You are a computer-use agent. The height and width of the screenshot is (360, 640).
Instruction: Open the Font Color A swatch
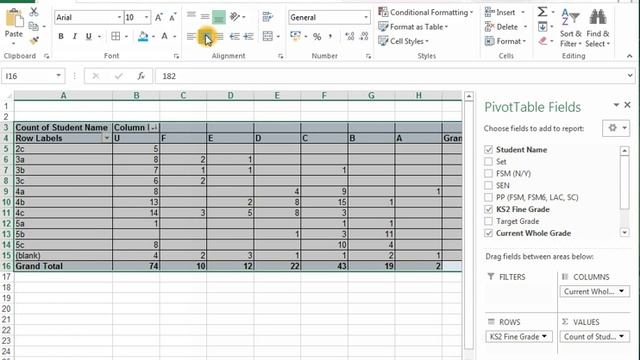pyautogui.click(x=164, y=36)
